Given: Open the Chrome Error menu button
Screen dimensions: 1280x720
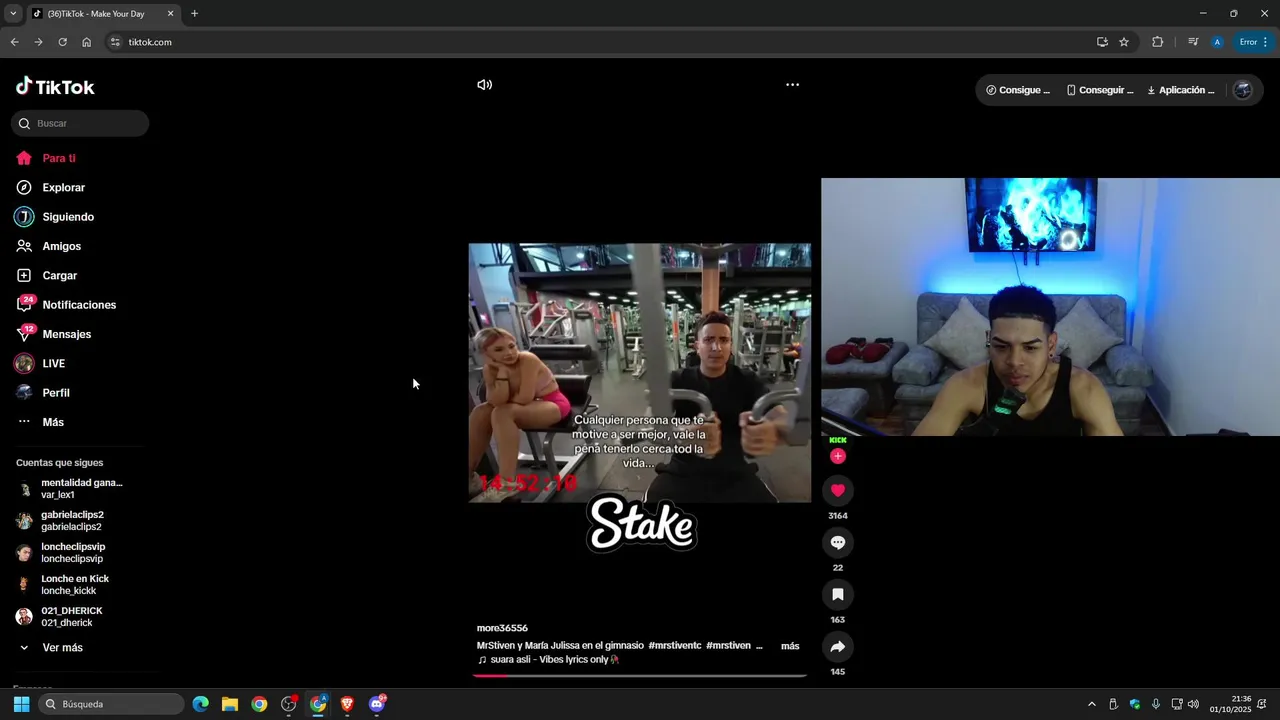Looking at the screenshot, I should click(x=1254, y=42).
